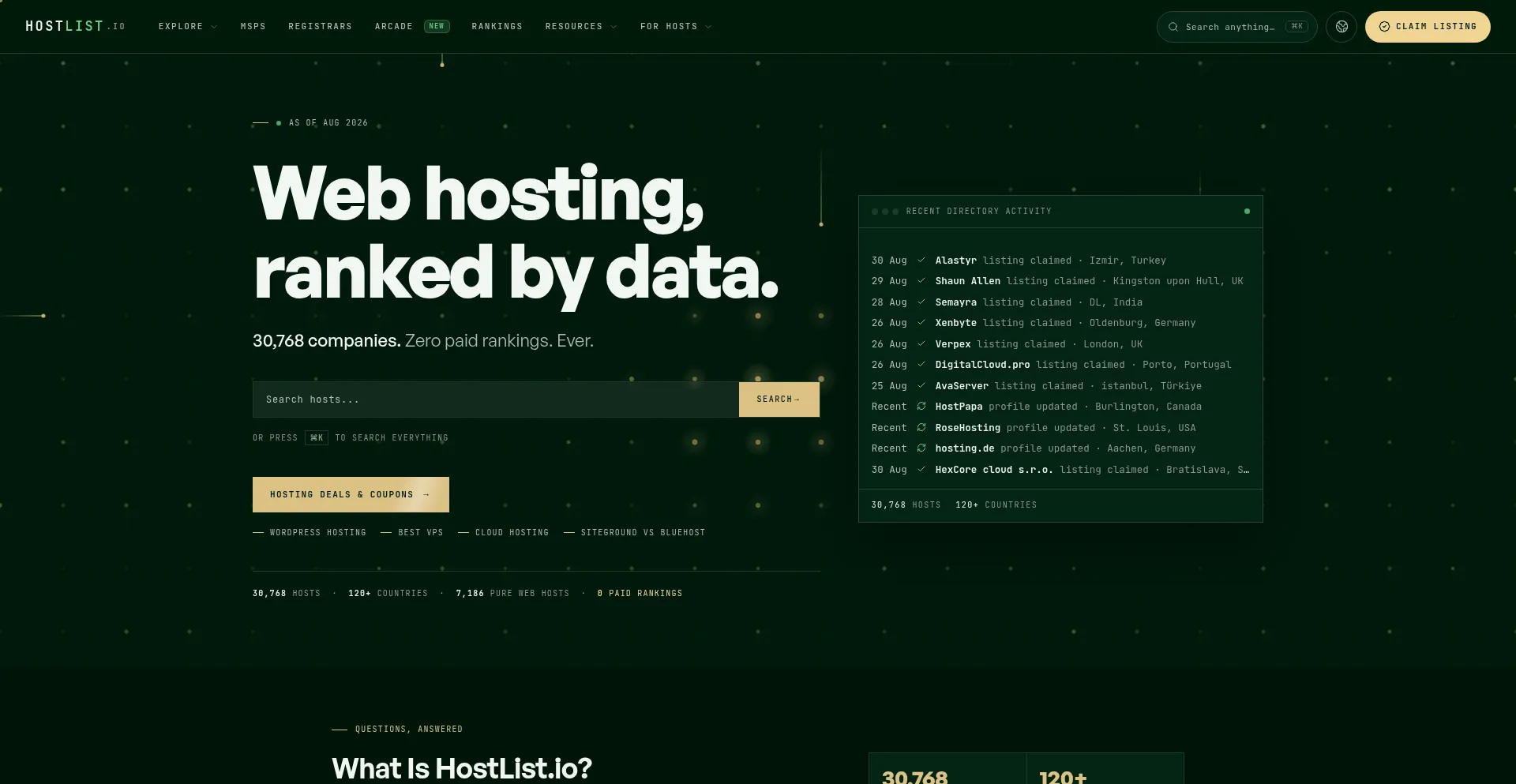Open the Registrars nav item
This screenshot has width=1516, height=784.
[x=320, y=27]
